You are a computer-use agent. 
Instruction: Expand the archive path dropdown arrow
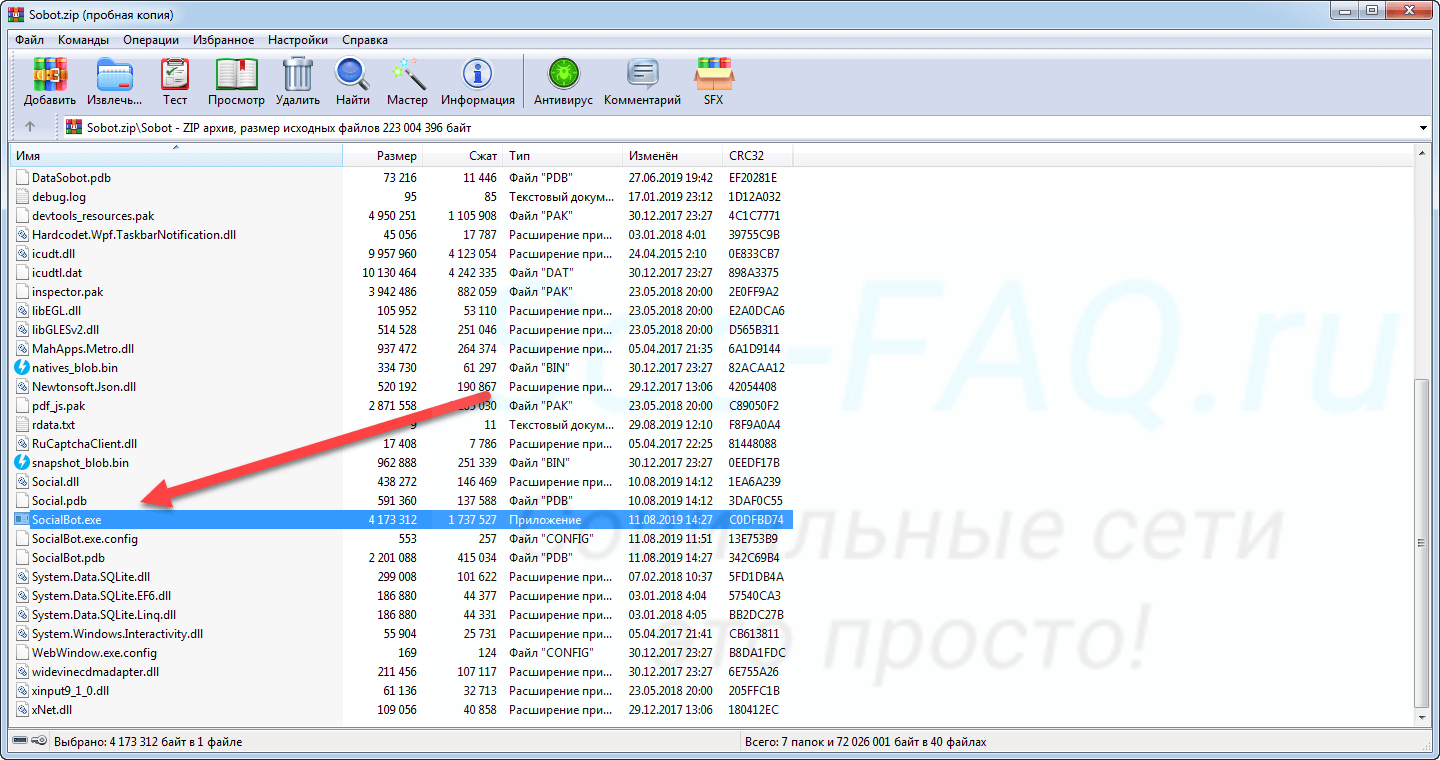pyautogui.click(x=1422, y=128)
